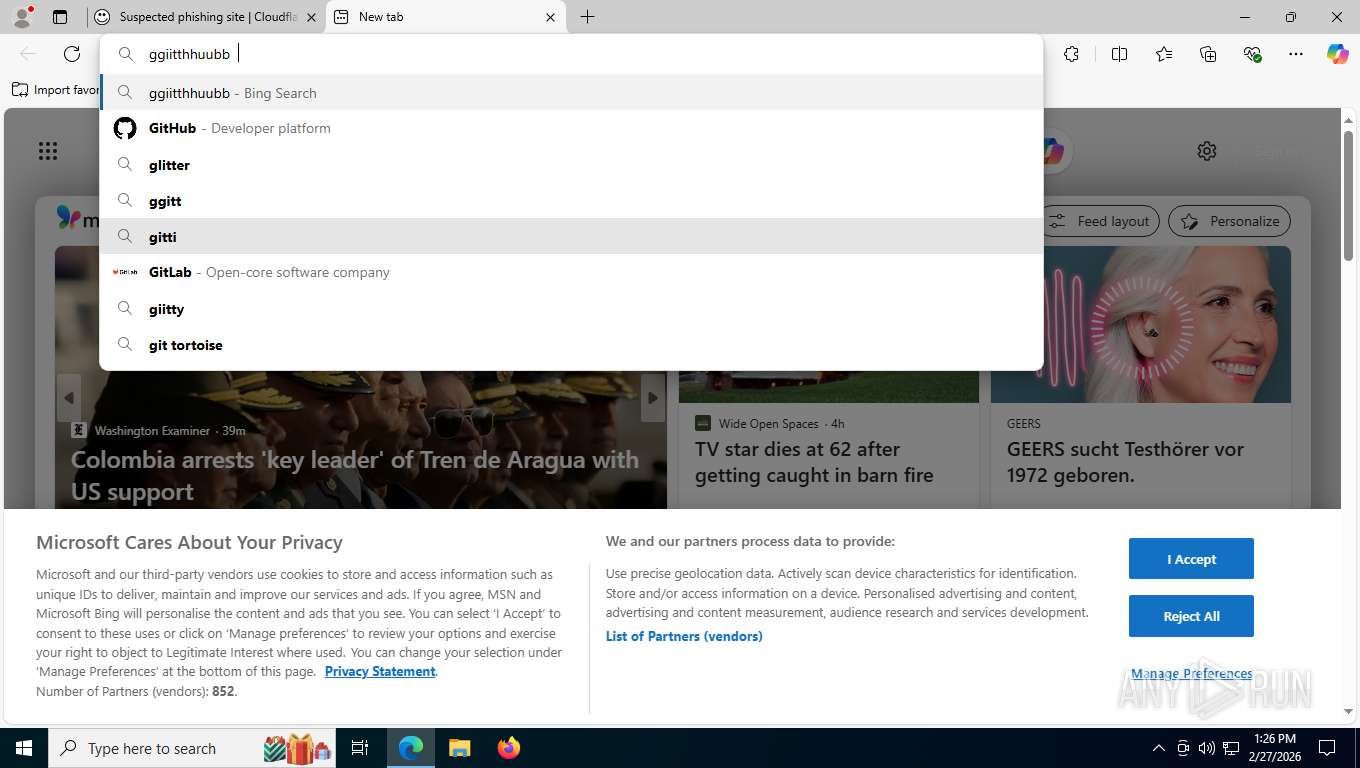Launch the Copilot sidebar
Viewport: 1360px width, 768px height.
(1337, 54)
